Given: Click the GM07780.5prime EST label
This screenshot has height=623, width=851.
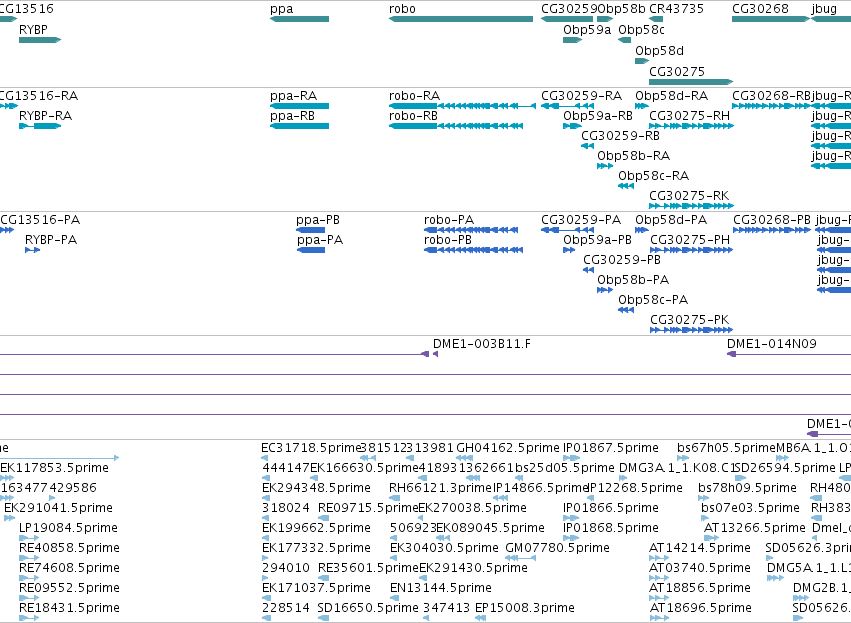Looking at the screenshot, I should (557, 548).
